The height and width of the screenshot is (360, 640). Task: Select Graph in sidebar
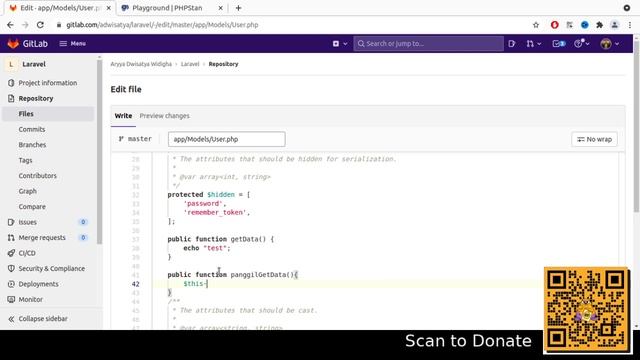point(27,191)
